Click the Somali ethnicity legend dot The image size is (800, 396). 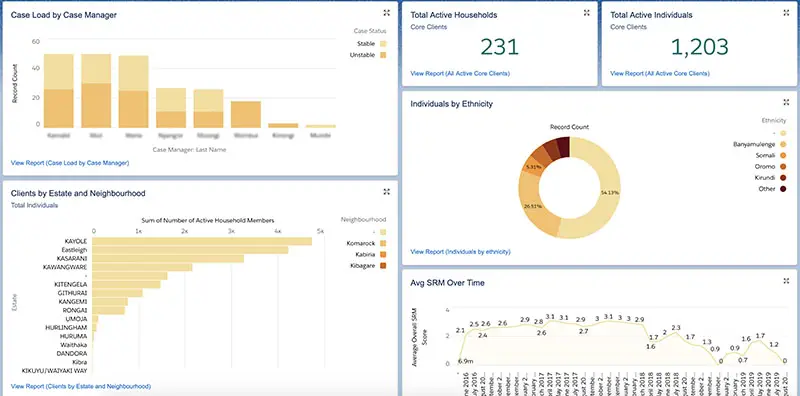[x=783, y=155]
